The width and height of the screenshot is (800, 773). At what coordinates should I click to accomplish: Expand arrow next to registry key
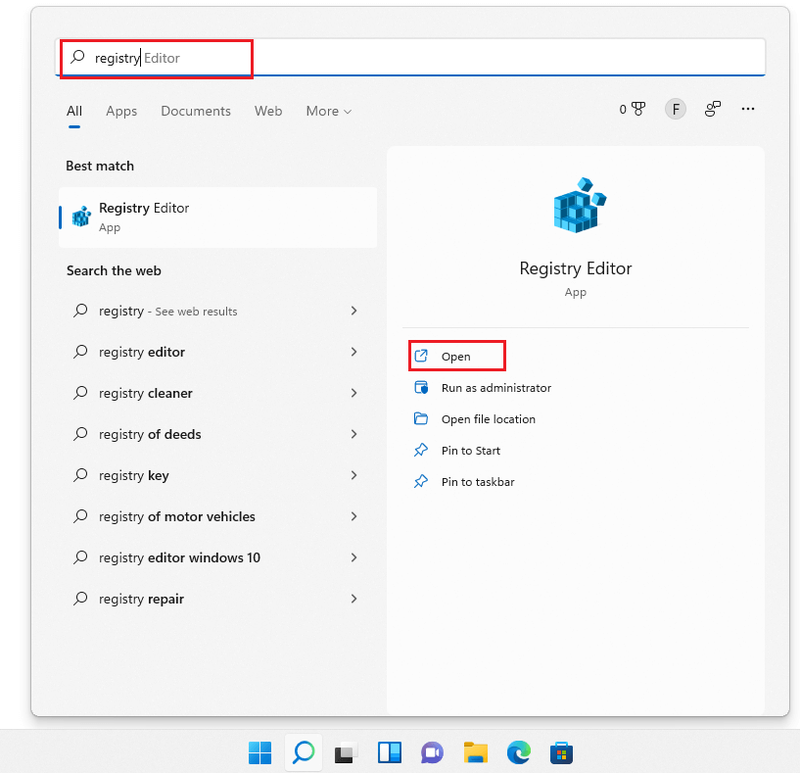tap(354, 475)
